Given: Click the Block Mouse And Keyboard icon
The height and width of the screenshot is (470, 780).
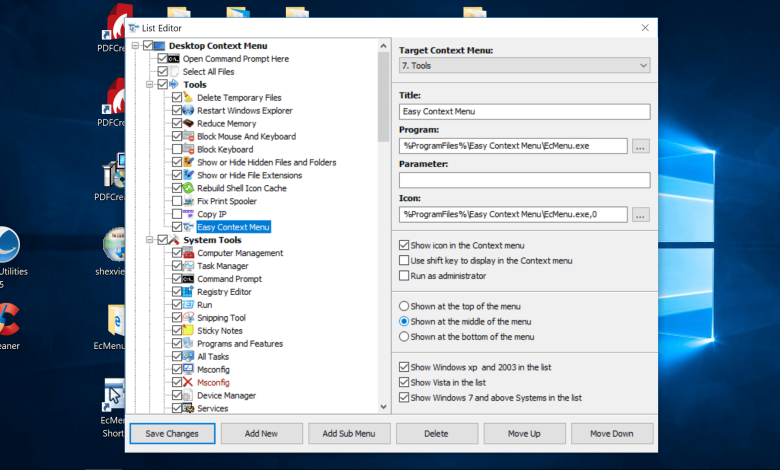Looking at the screenshot, I should click(188, 136).
